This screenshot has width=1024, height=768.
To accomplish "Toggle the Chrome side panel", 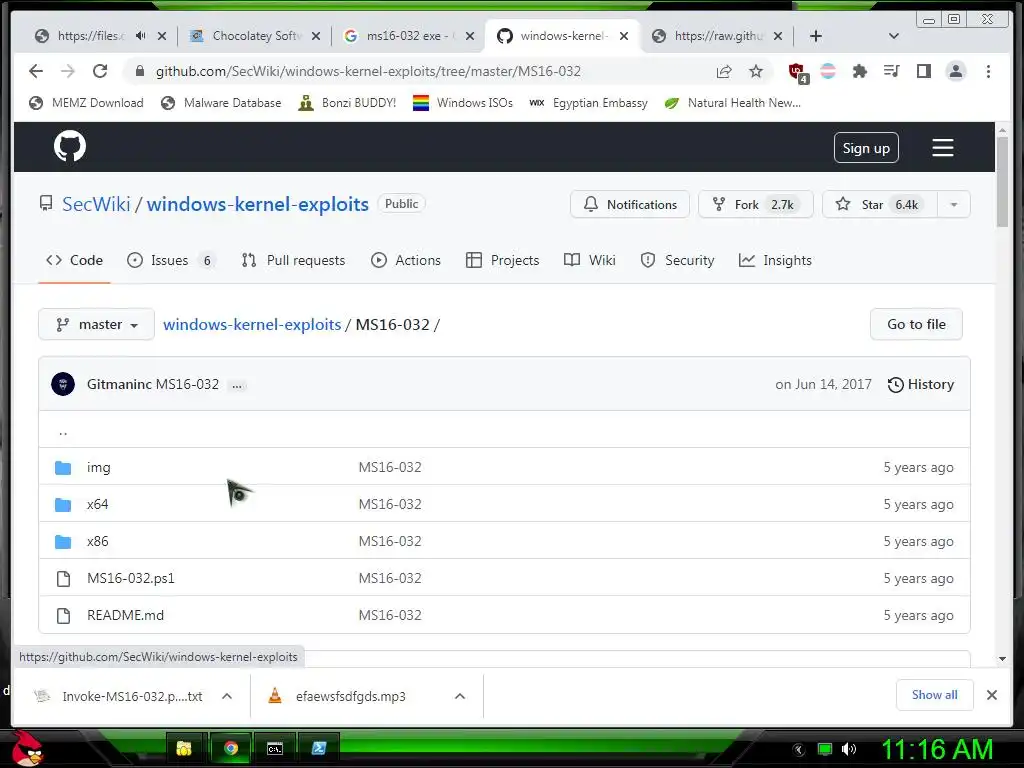I will point(923,71).
